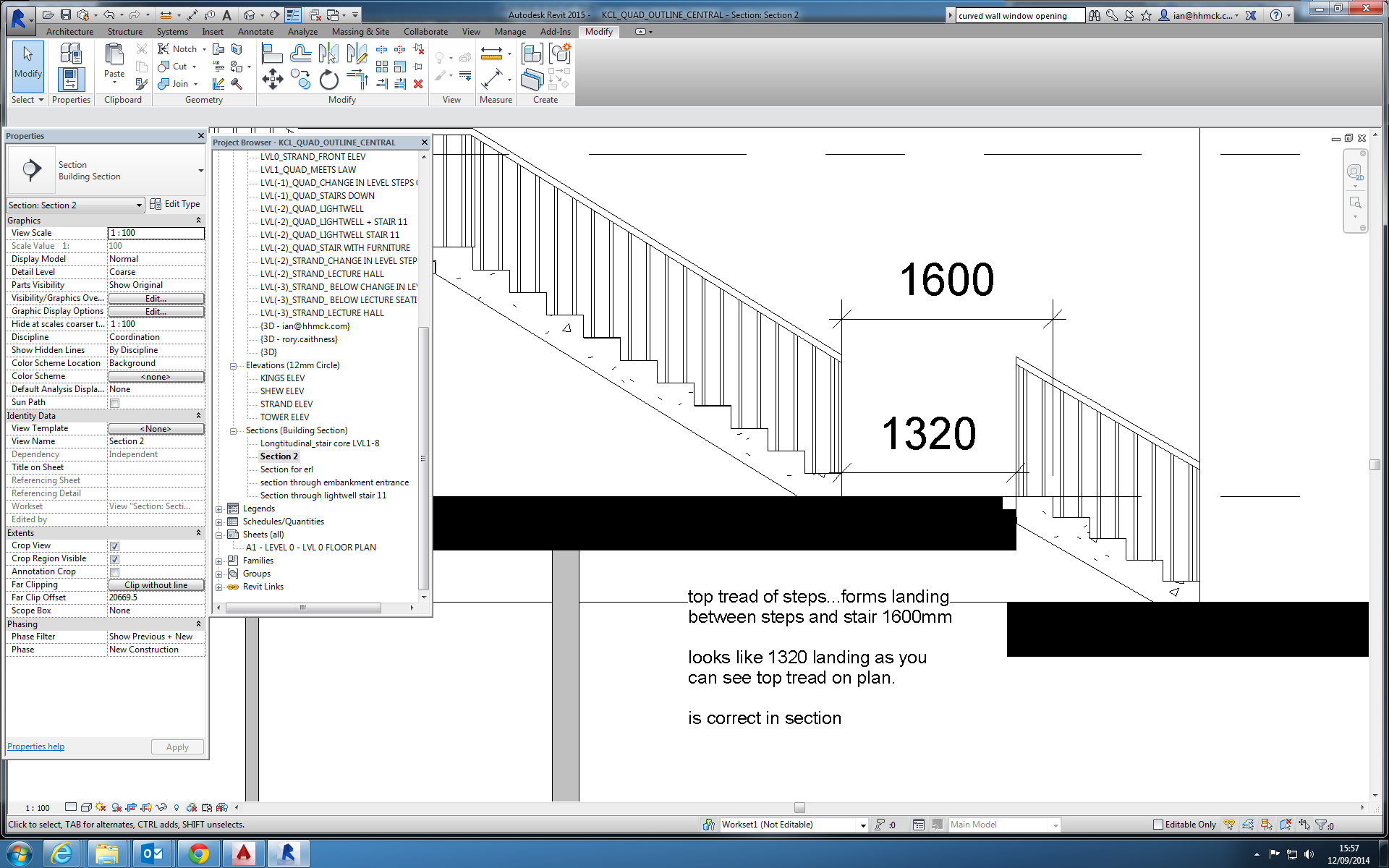The width and height of the screenshot is (1389, 868).
Task: Open the Properties help link
Action: [35, 746]
